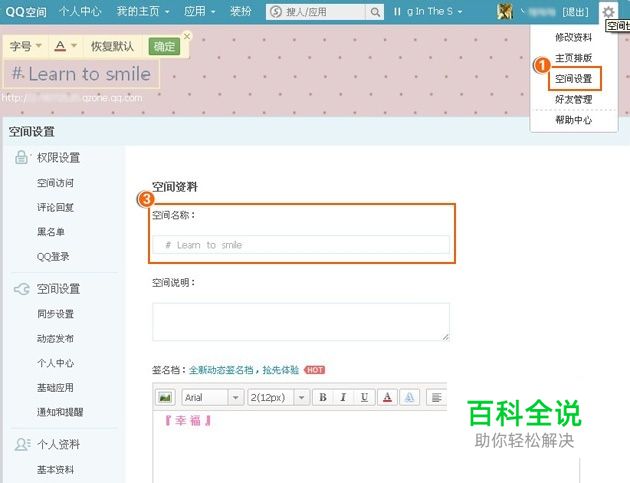Click the 权限设置 lock icon
This screenshot has width=630, height=483.
tap(21, 157)
